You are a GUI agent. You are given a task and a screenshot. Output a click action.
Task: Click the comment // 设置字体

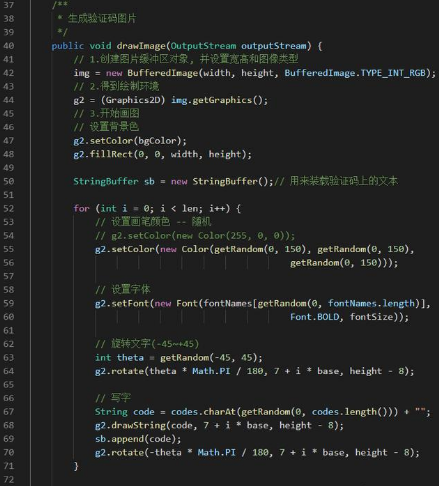click(123, 289)
